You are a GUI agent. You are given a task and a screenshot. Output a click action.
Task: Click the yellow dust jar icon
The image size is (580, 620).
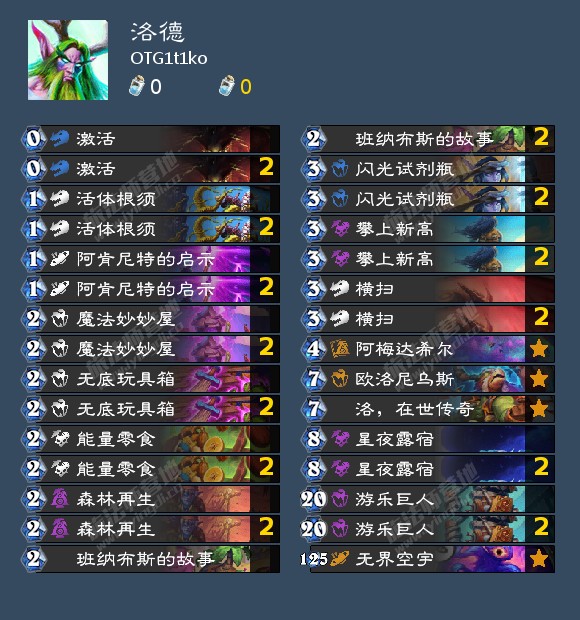227,86
